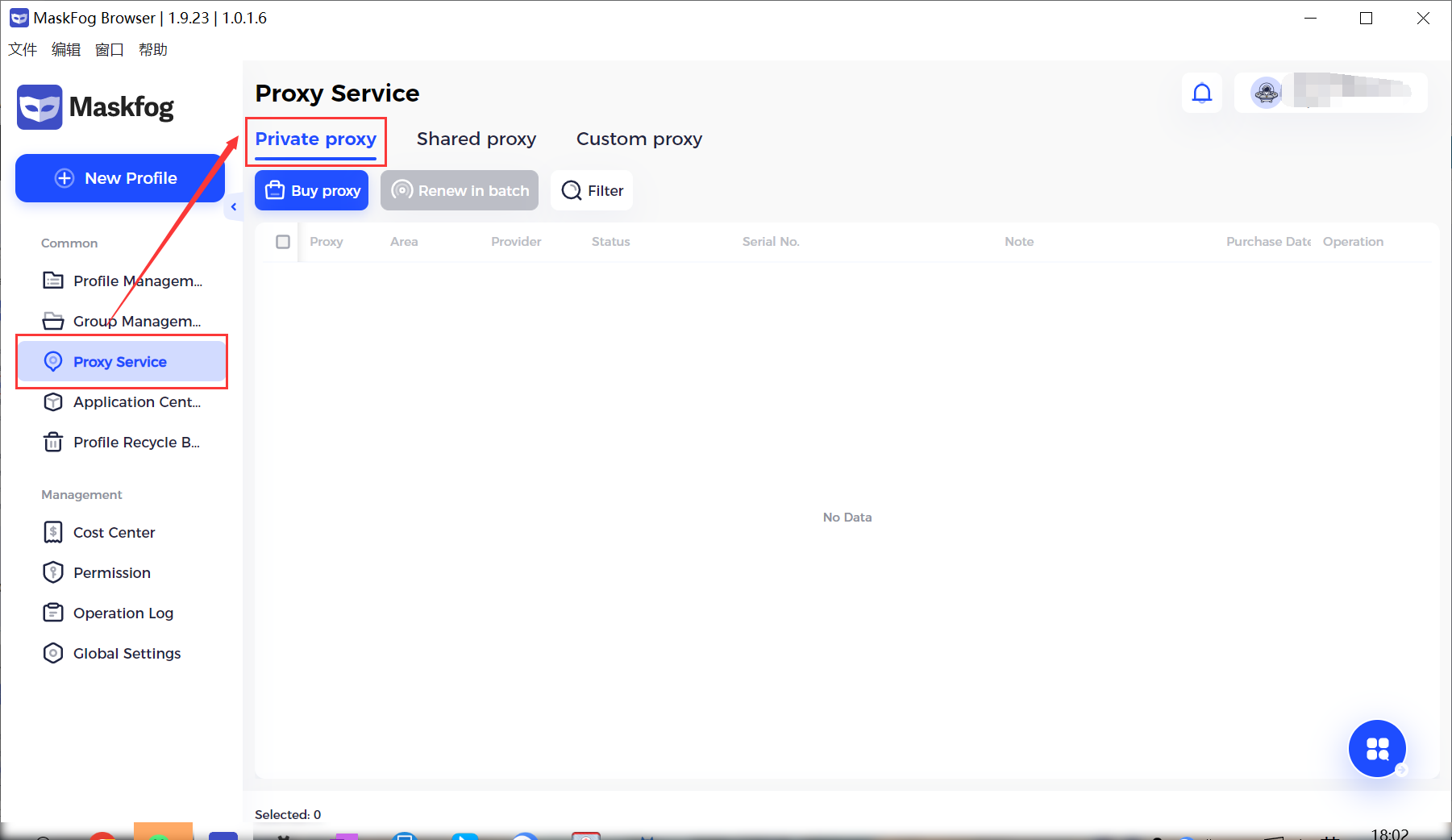Switch to the Shared proxy tab
The height and width of the screenshot is (840, 1452).
coord(476,139)
